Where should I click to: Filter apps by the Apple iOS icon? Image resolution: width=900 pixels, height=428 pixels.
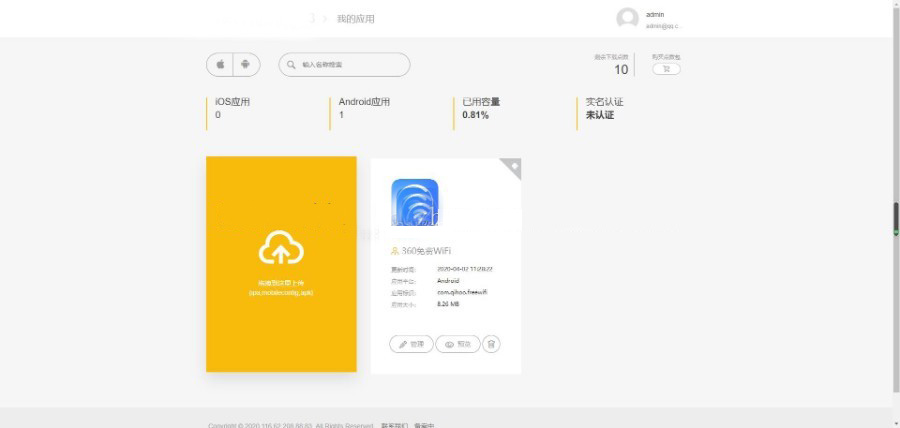[x=220, y=65]
